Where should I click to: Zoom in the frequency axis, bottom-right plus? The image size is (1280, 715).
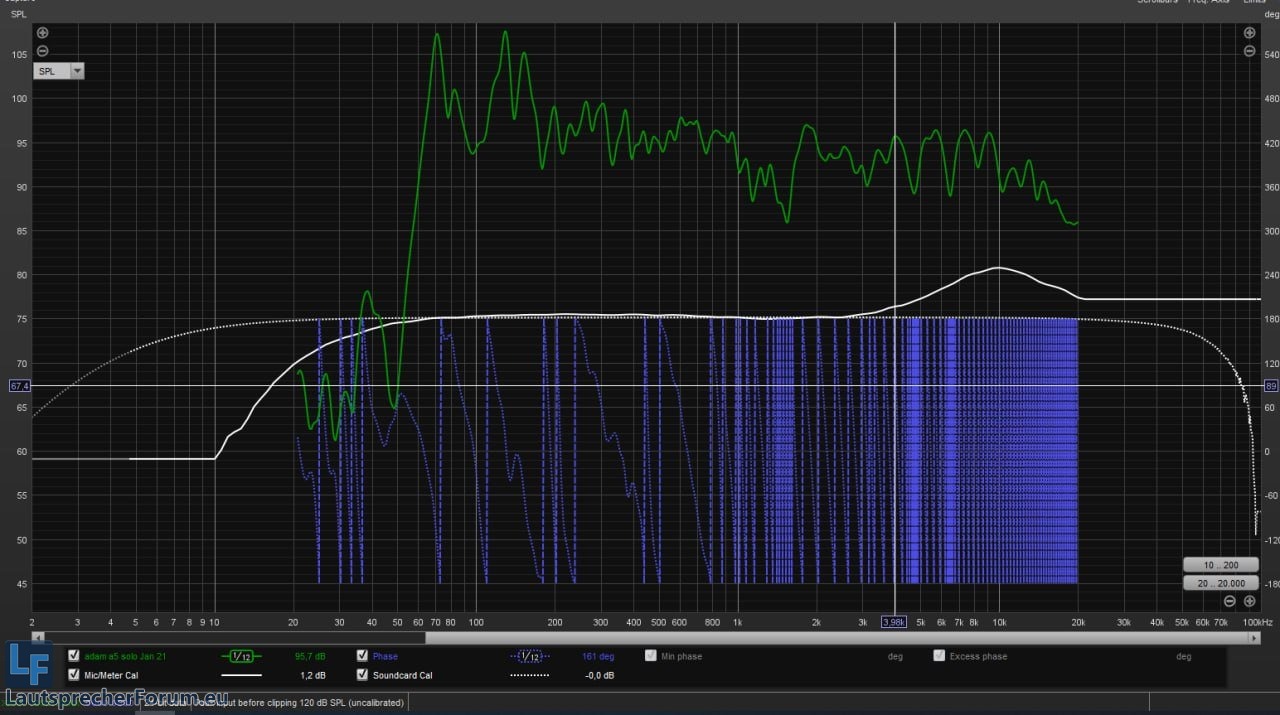point(1249,601)
